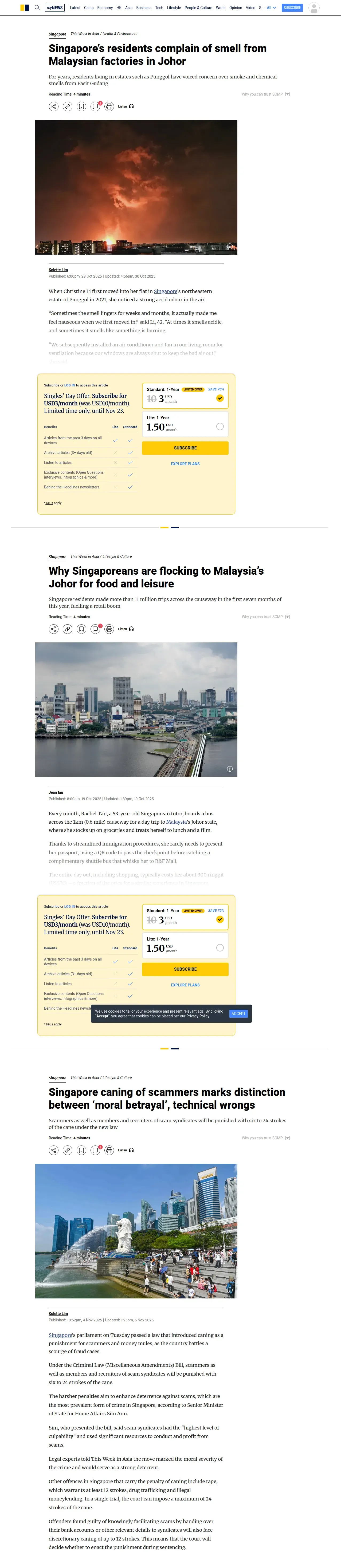341x1568 pixels.
Task: Open Why you can trust SCMP for smell article
Action: point(265,94)
